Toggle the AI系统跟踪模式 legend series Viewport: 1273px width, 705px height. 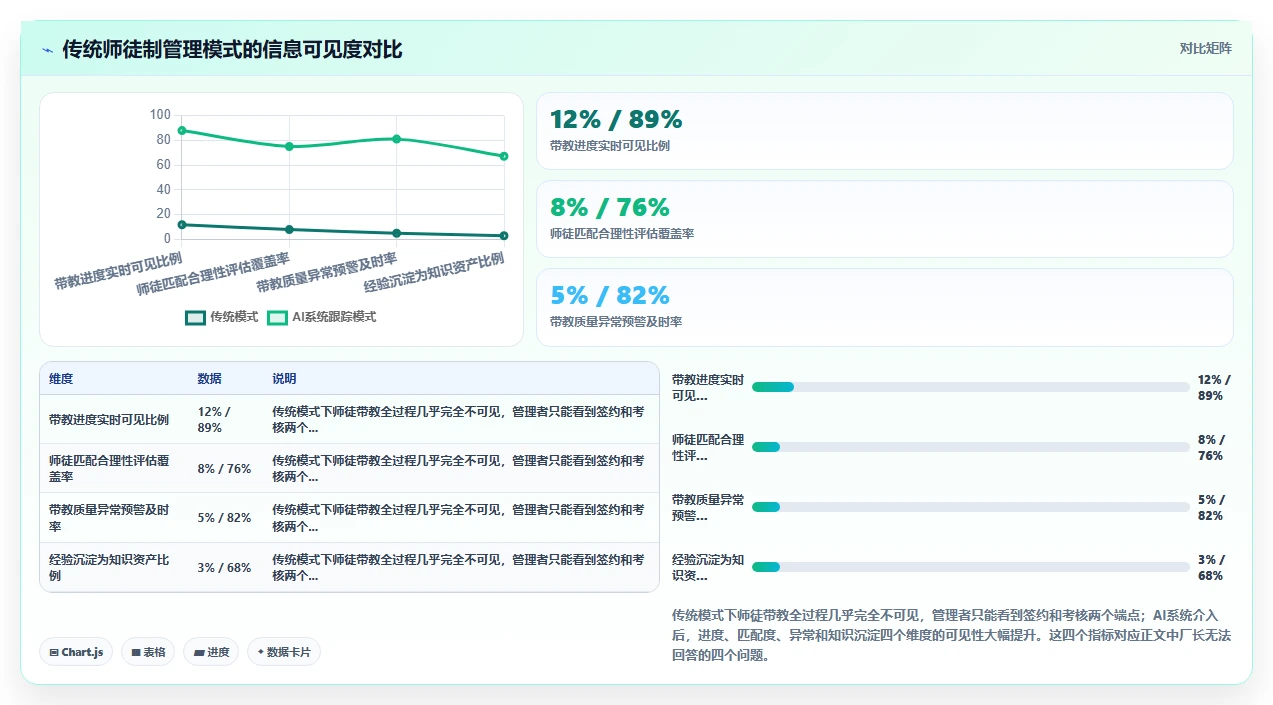[322, 317]
